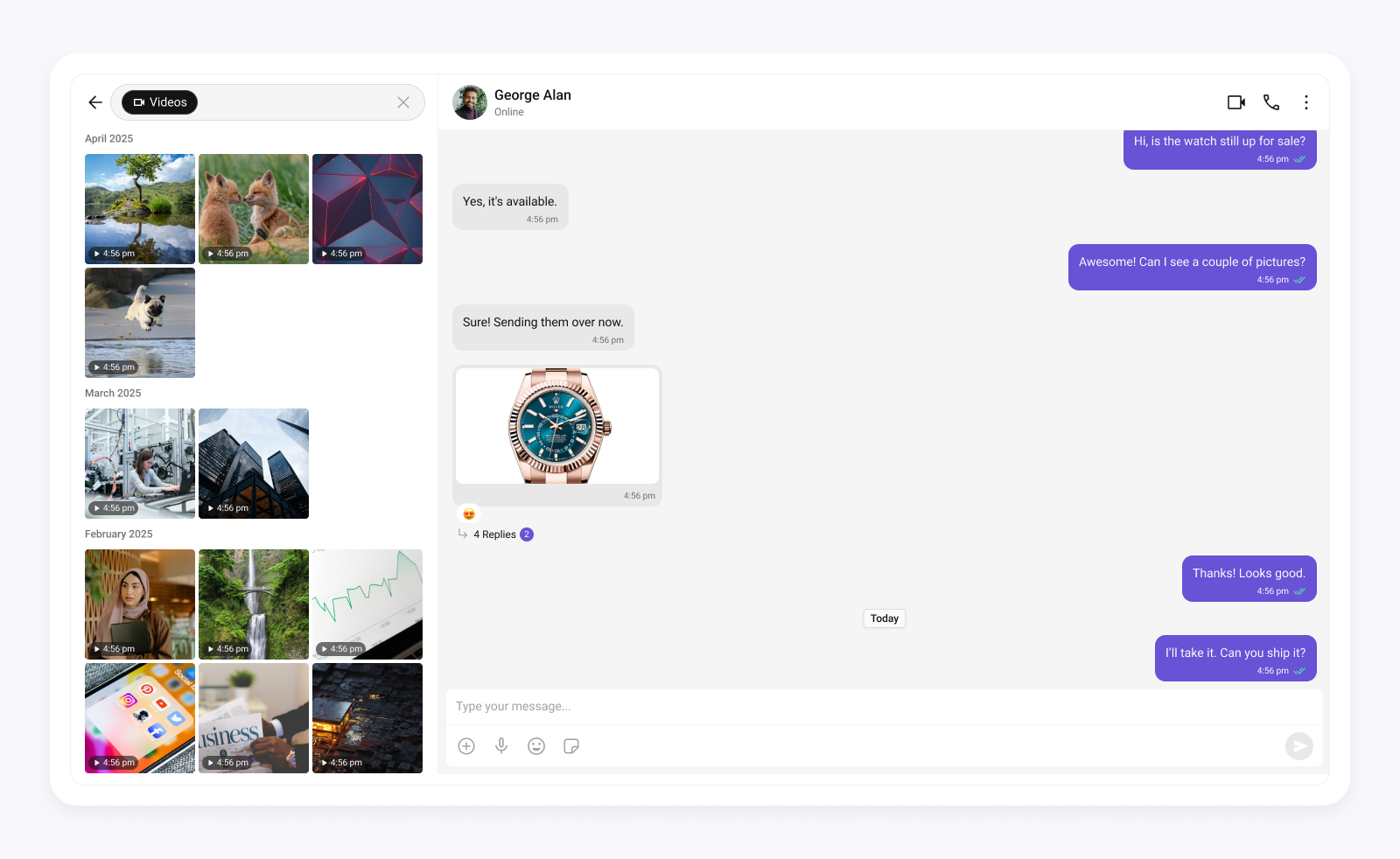The height and width of the screenshot is (859, 1400).
Task: Play the red geometric abstract video
Action: [x=367, y=209]
